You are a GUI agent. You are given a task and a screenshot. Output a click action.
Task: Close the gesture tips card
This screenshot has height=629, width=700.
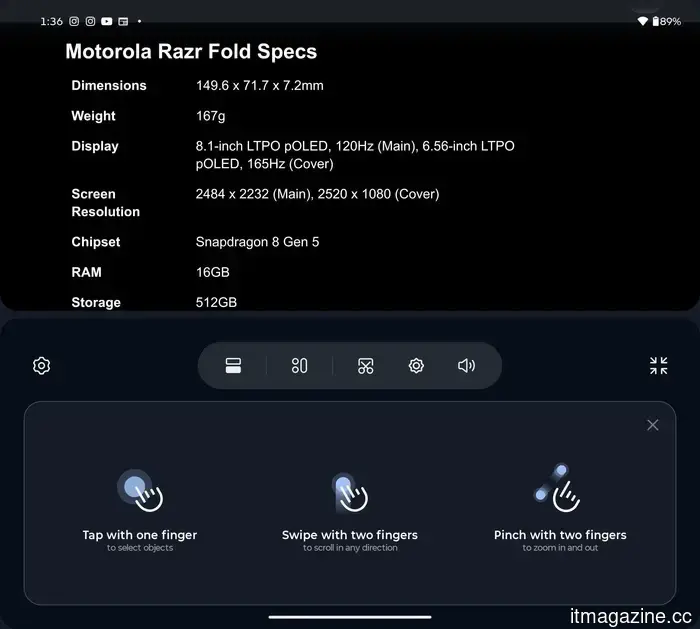(653, 425)
